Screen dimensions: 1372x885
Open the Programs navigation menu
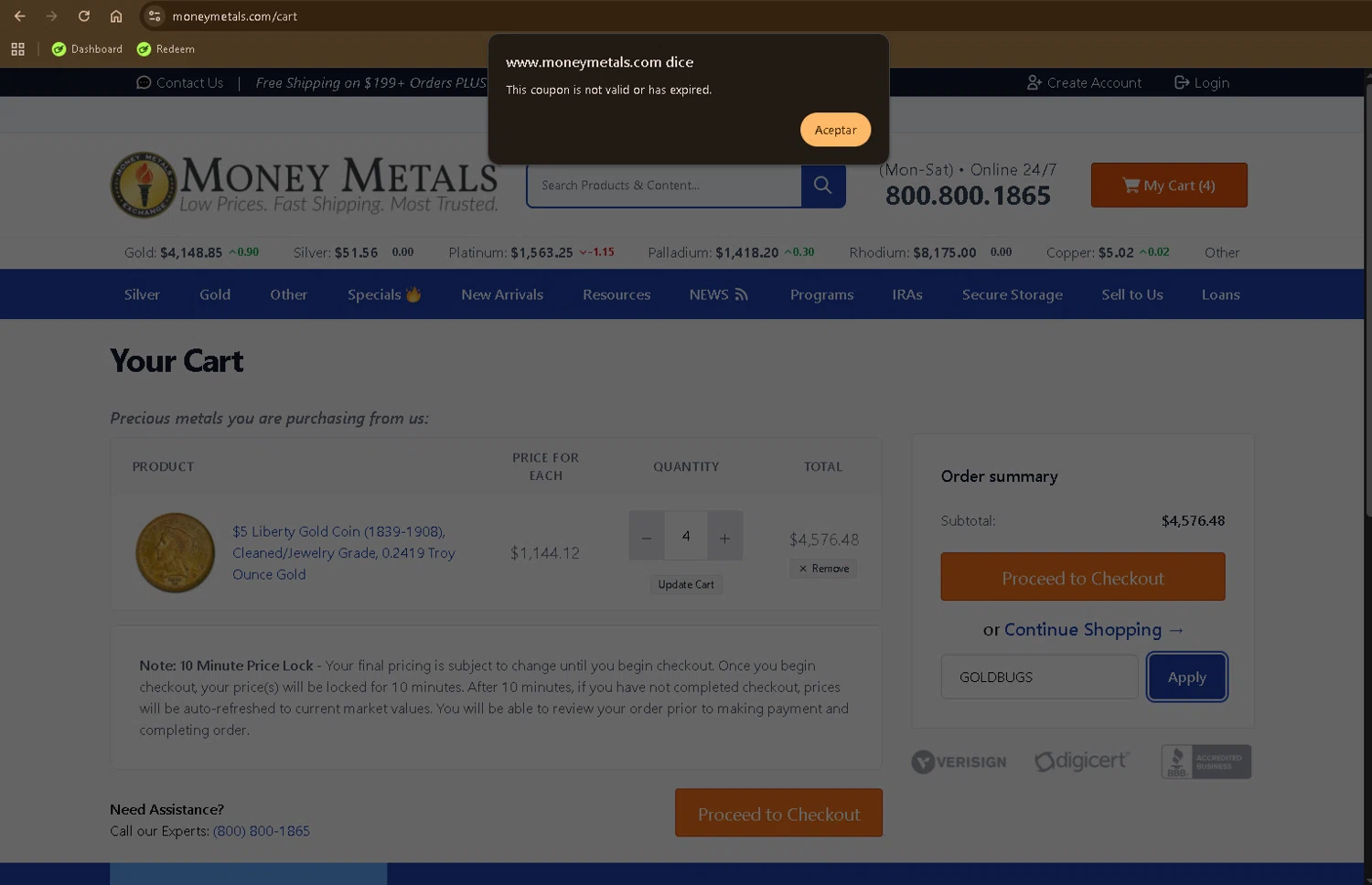[x=821, y=294]
